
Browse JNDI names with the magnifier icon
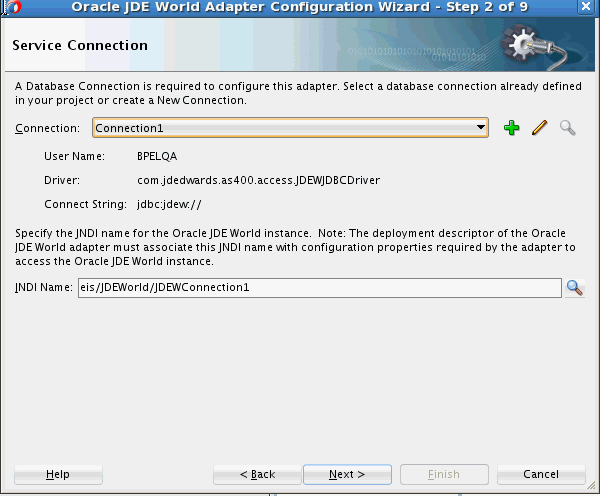click(574, 288)
